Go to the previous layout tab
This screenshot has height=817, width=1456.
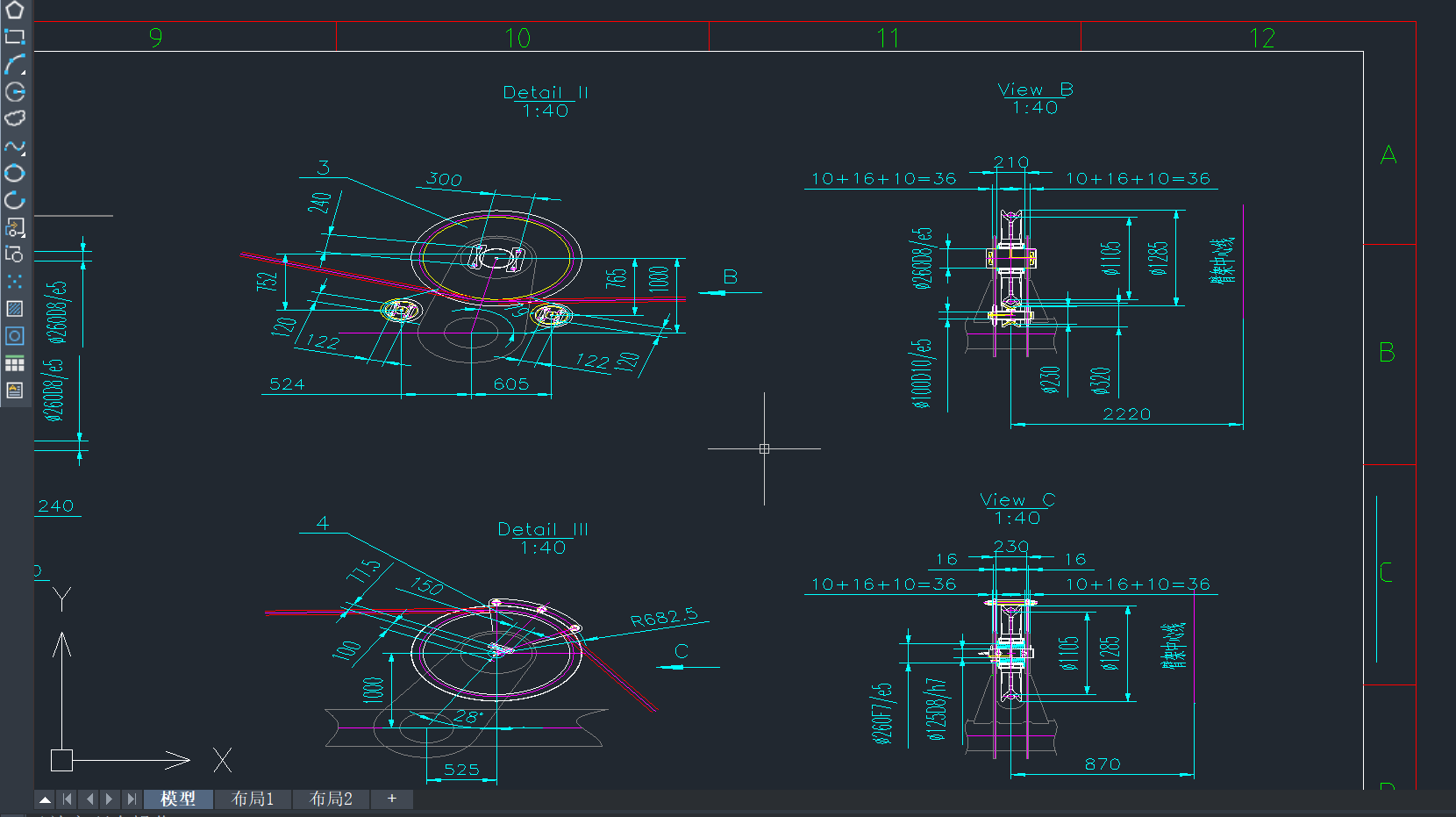[89, 799]
